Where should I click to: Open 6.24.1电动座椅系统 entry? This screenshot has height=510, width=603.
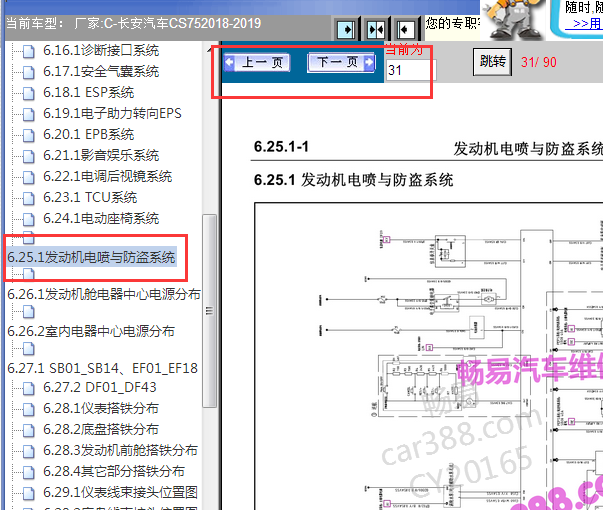point(101,218)
